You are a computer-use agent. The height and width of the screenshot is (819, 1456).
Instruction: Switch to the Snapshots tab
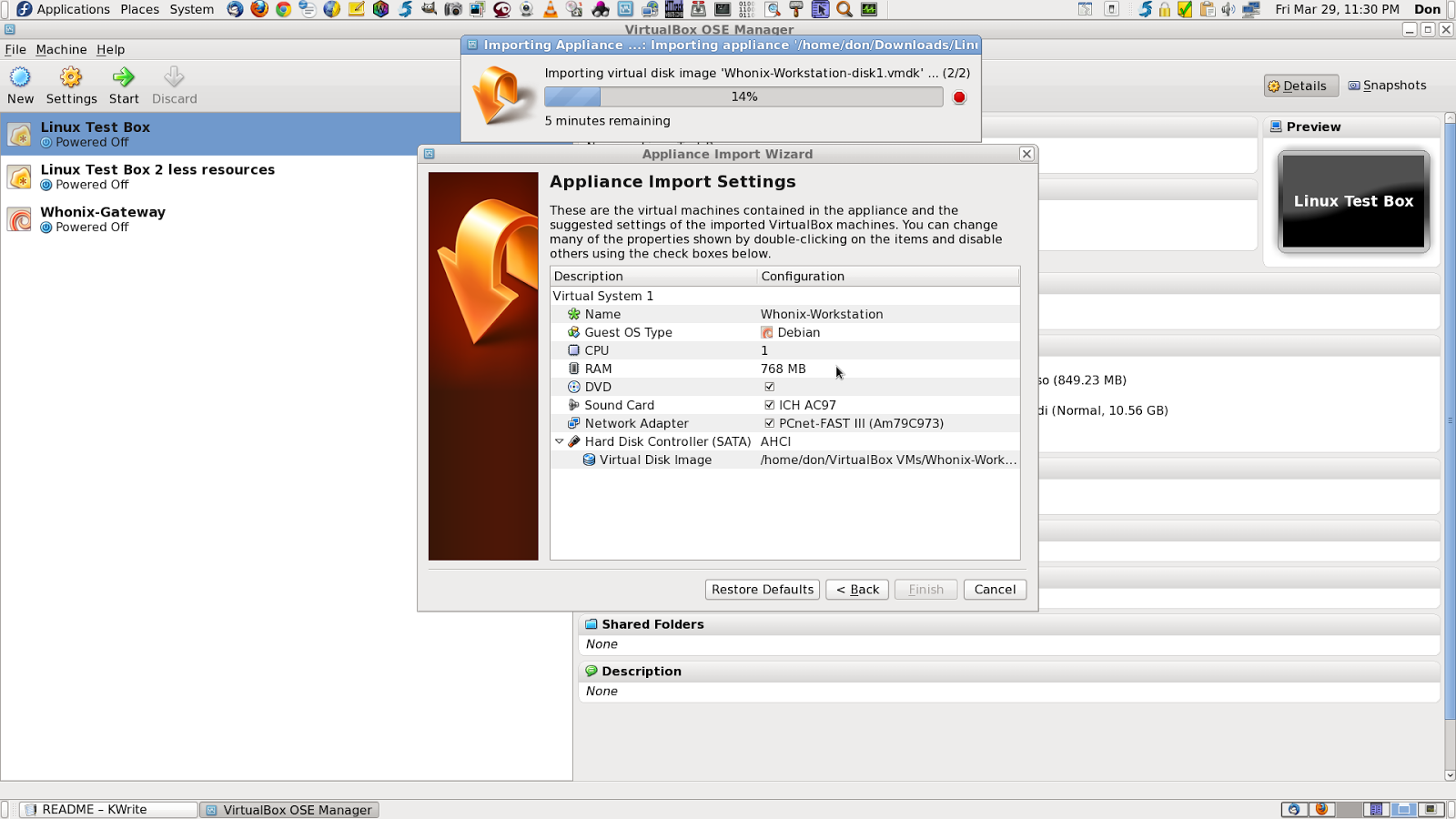1387,86
